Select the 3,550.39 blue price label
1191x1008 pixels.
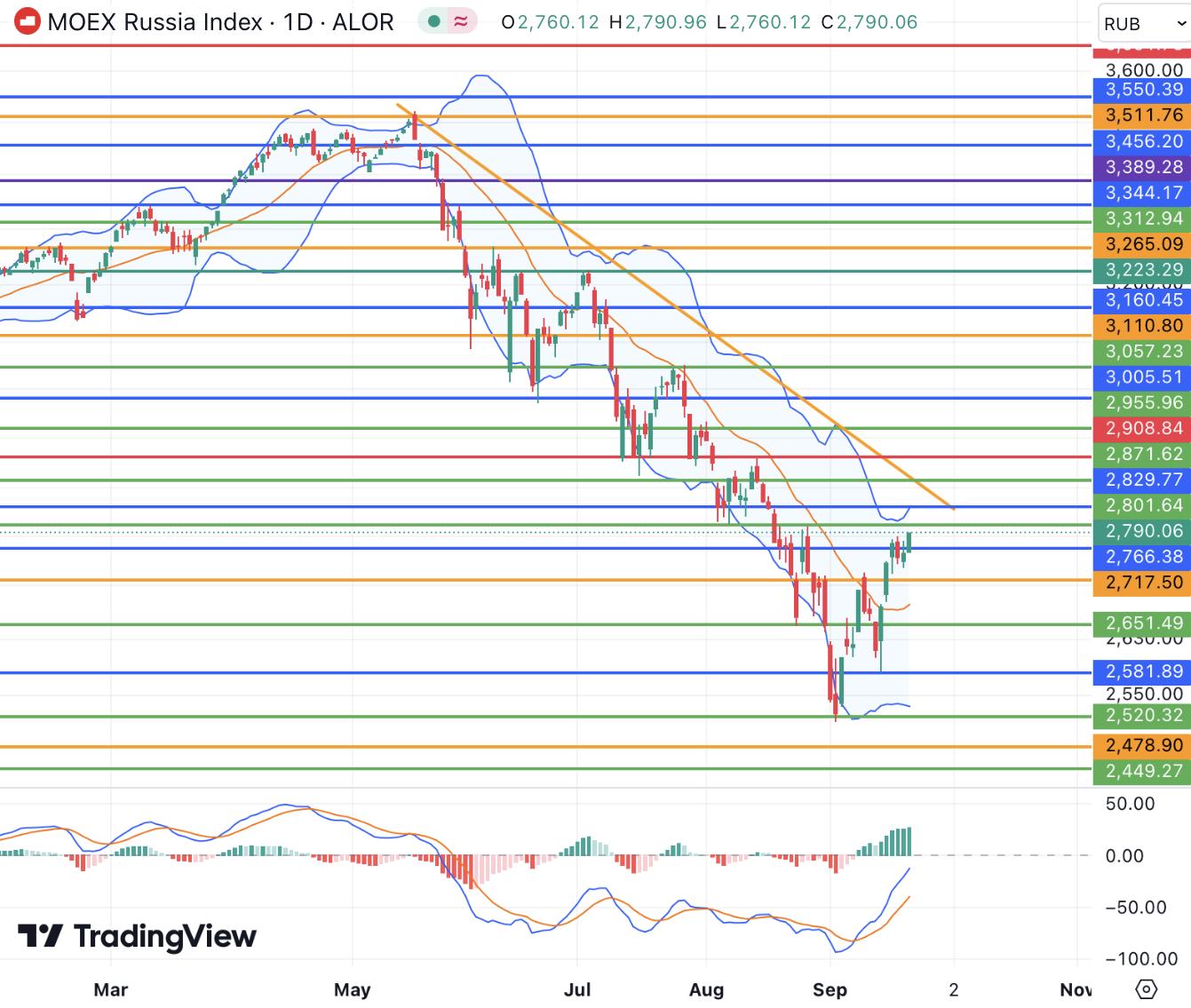pyautogui.click(x=1141, y=90)
